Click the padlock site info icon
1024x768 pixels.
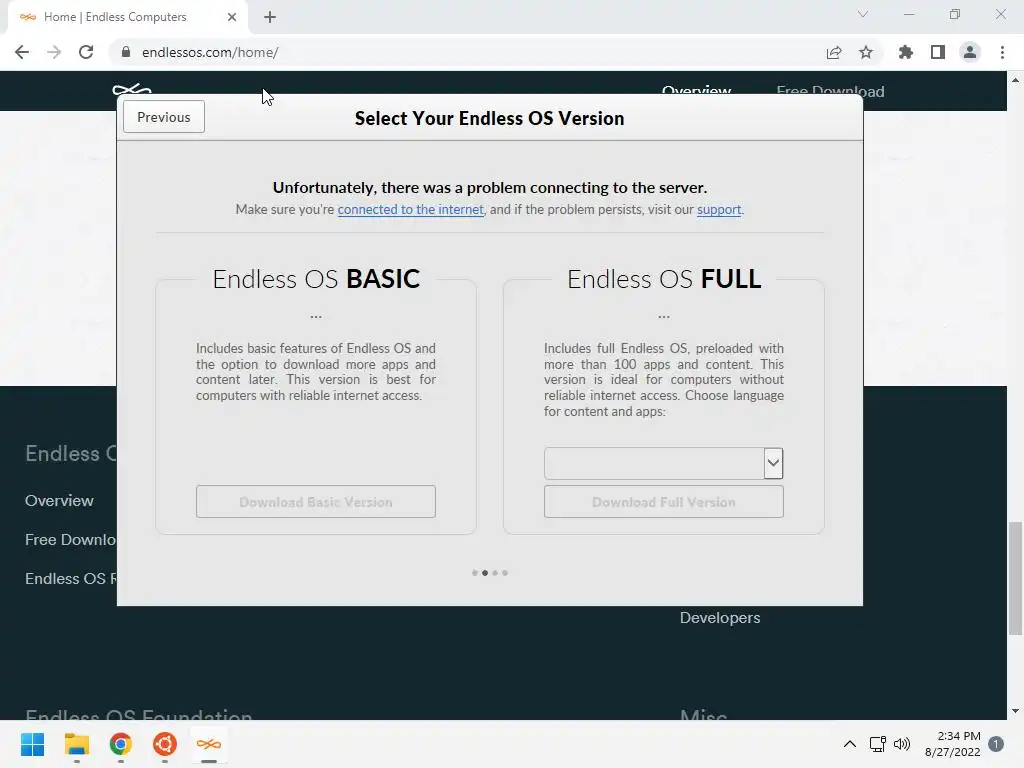(126, 52)
